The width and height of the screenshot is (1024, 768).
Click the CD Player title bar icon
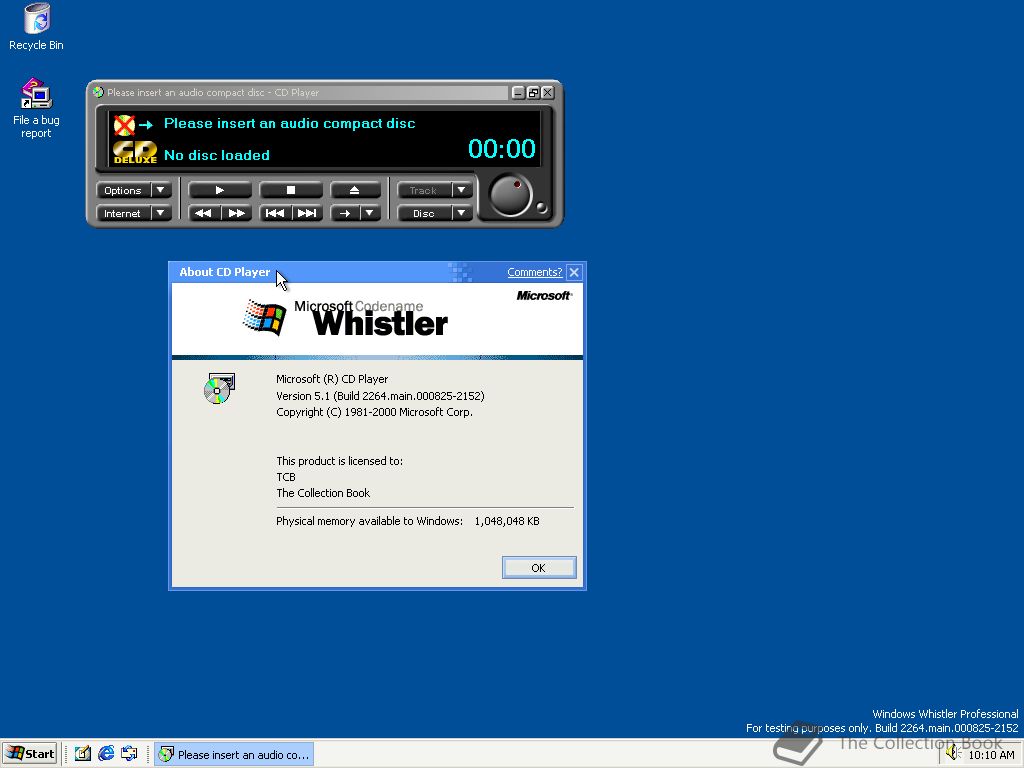click(x=98, y=92)
